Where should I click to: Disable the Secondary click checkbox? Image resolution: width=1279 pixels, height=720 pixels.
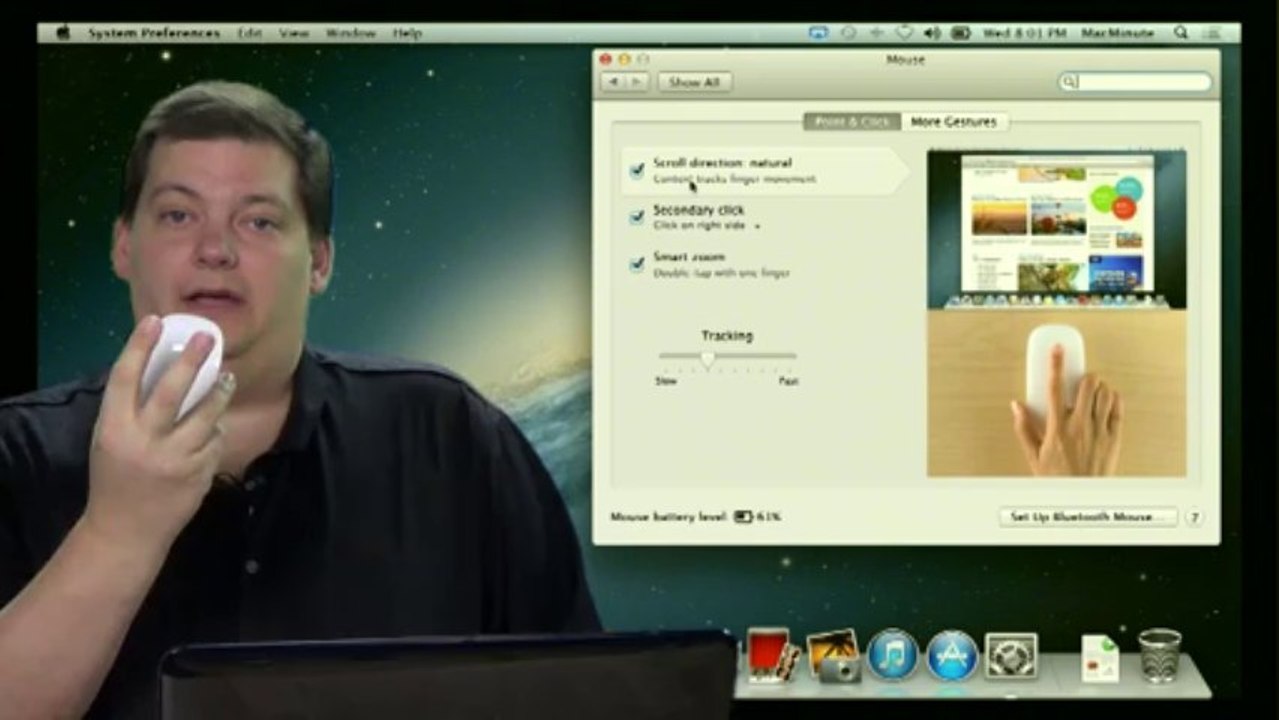(637, 217)
